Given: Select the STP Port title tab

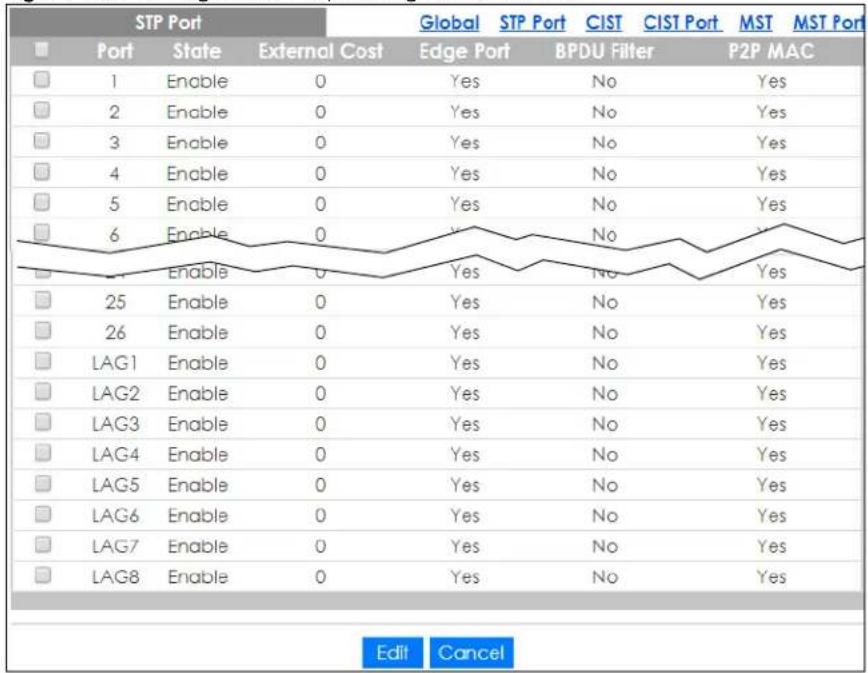Looking at the screenshot, I should pyautogui.click(x=168, y=23).
